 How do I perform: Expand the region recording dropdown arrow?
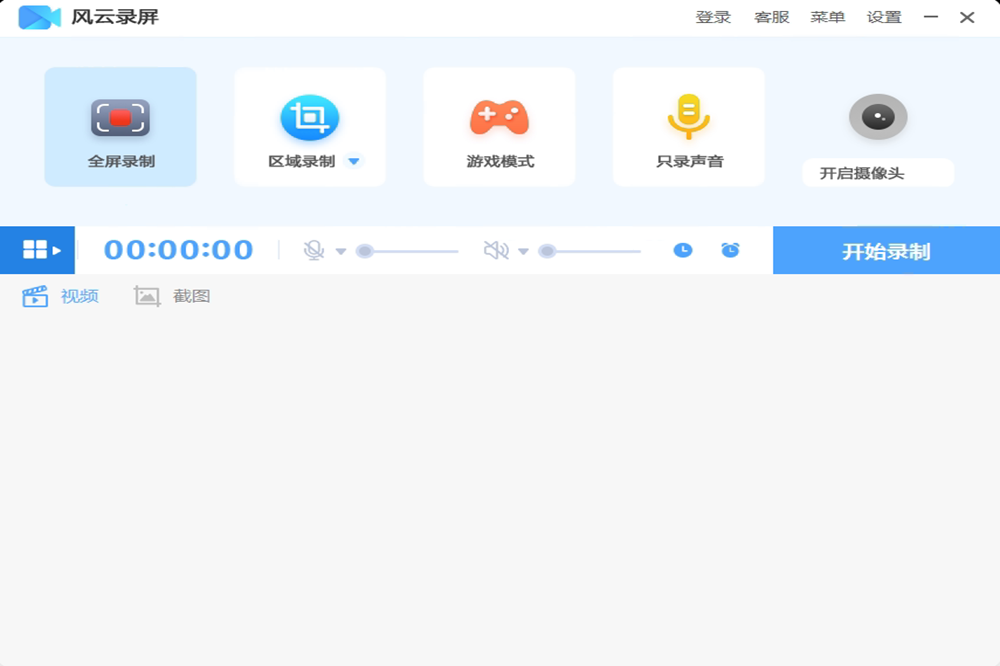point(353,161)
